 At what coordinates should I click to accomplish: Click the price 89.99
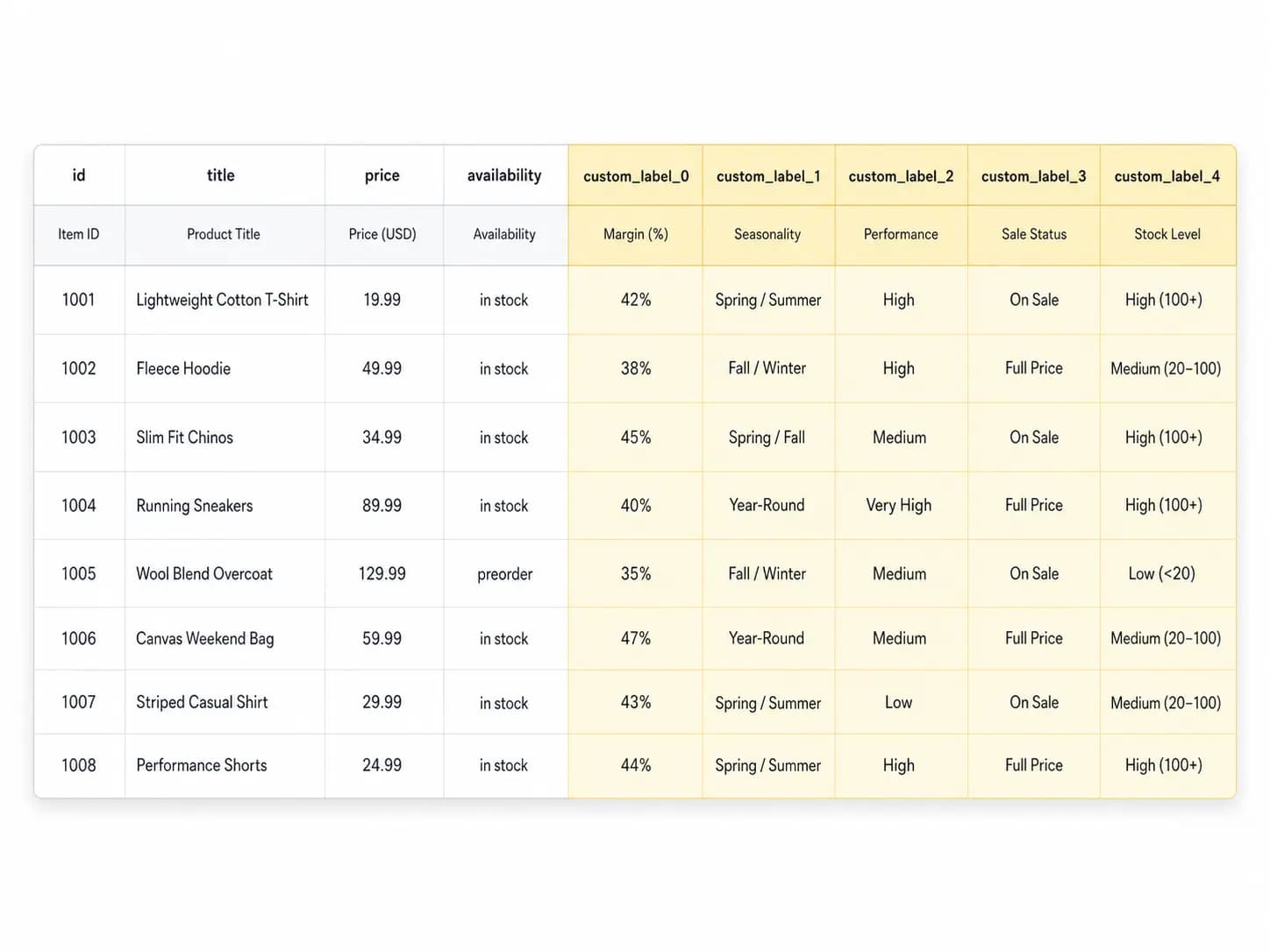[x=382, y=505]
